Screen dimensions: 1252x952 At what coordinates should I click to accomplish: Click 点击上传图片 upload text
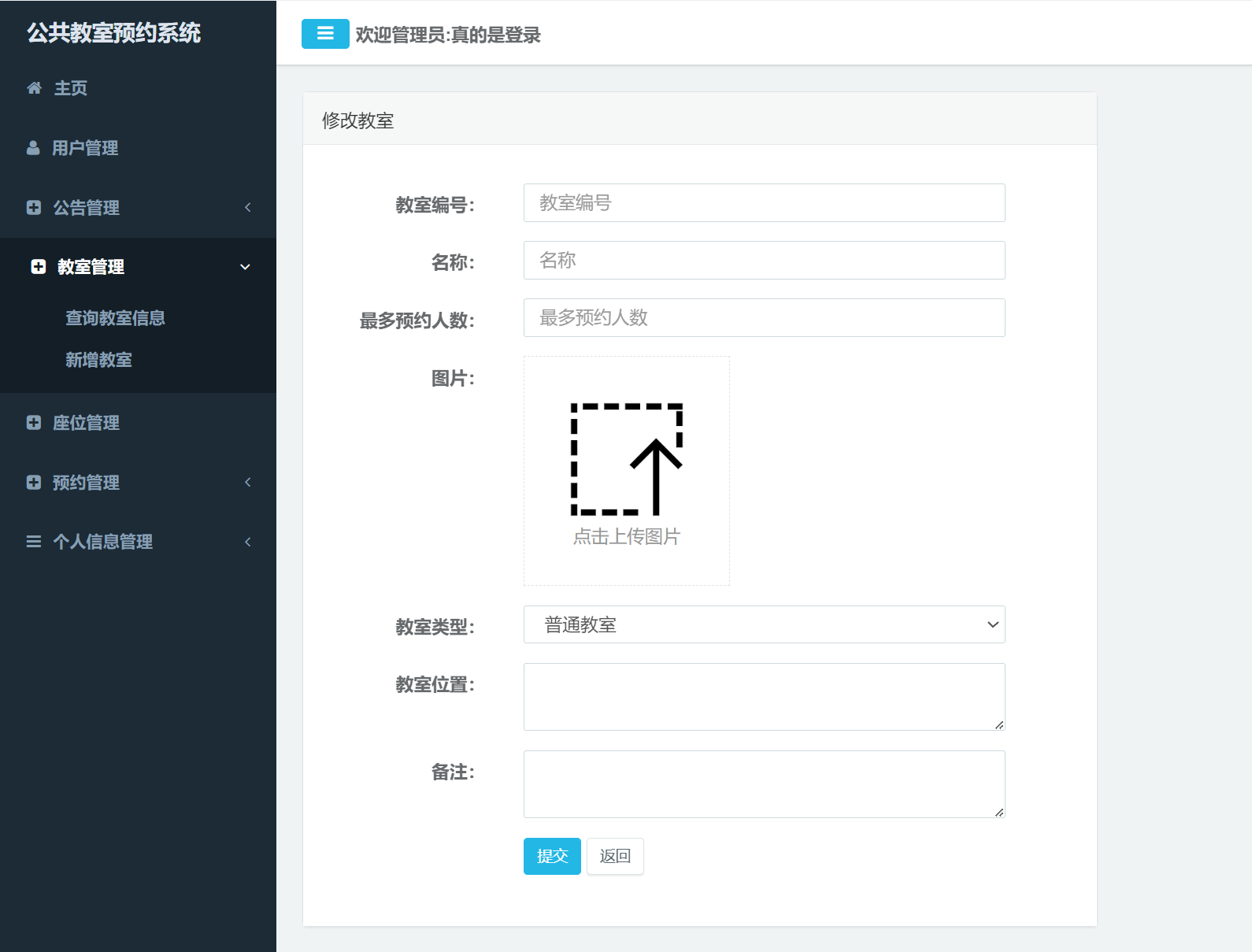point(627,537)
